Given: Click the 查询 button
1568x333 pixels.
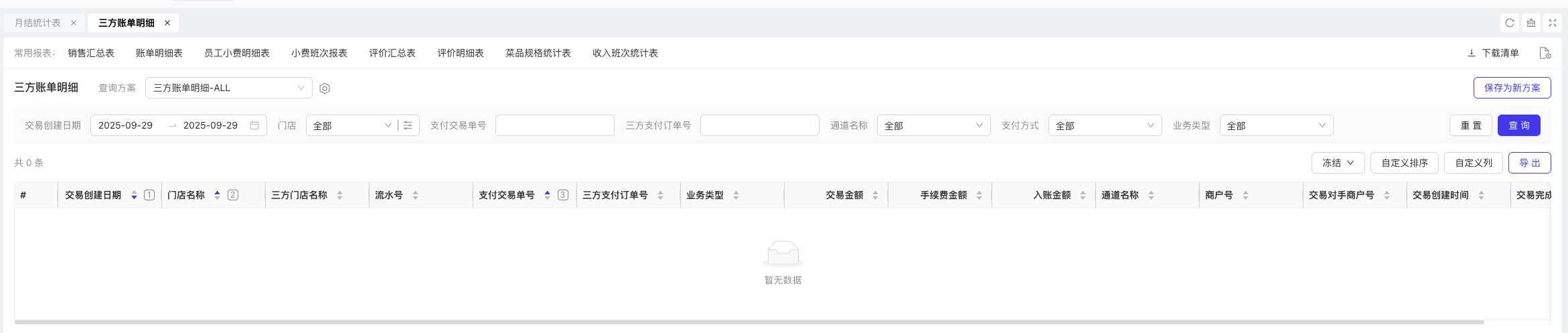Looking at the screenshot, I should coord(1518,125).
